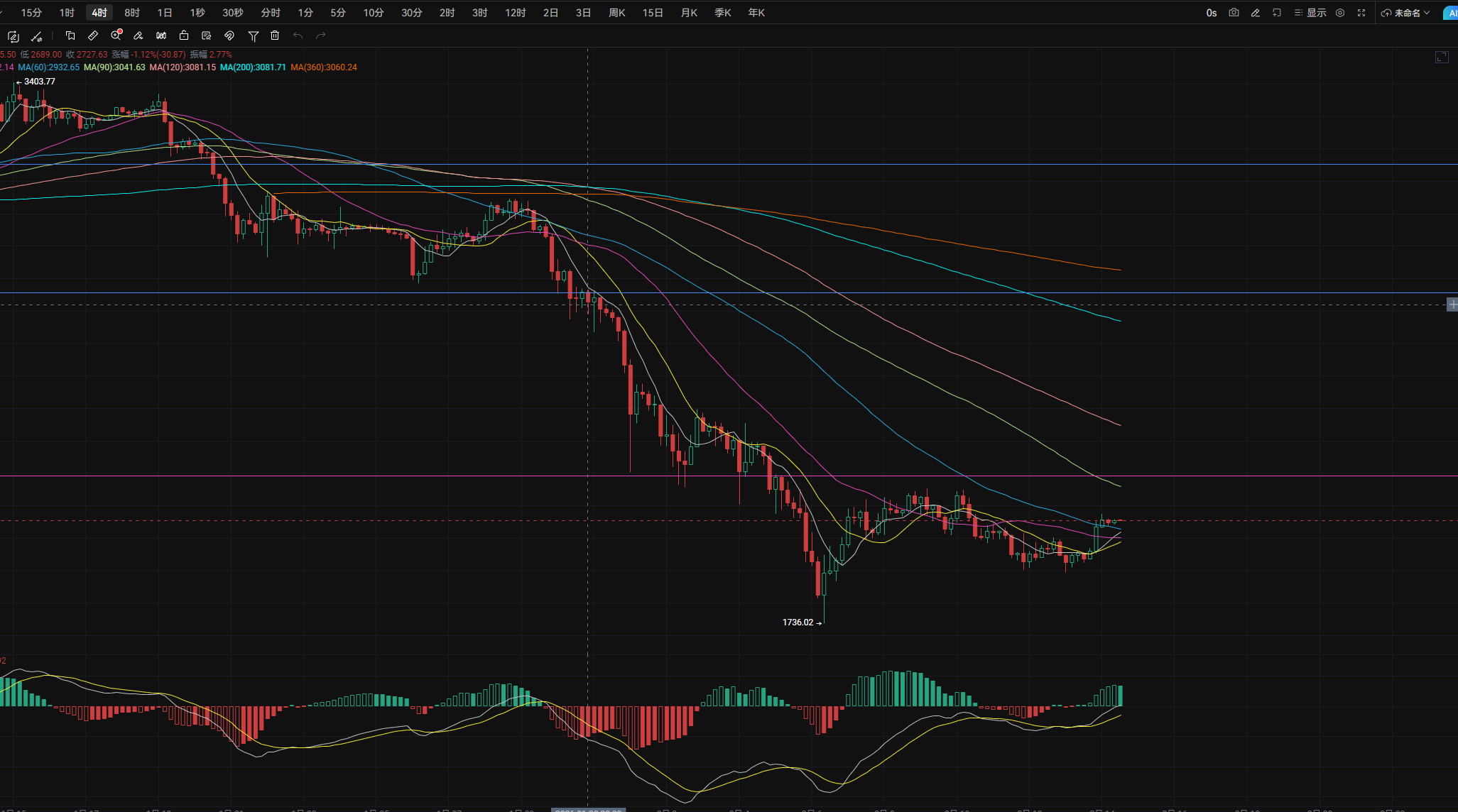Click the candlestick pattern tool icon
This screenshot has height=812, width=1458.
pos(161,35)
